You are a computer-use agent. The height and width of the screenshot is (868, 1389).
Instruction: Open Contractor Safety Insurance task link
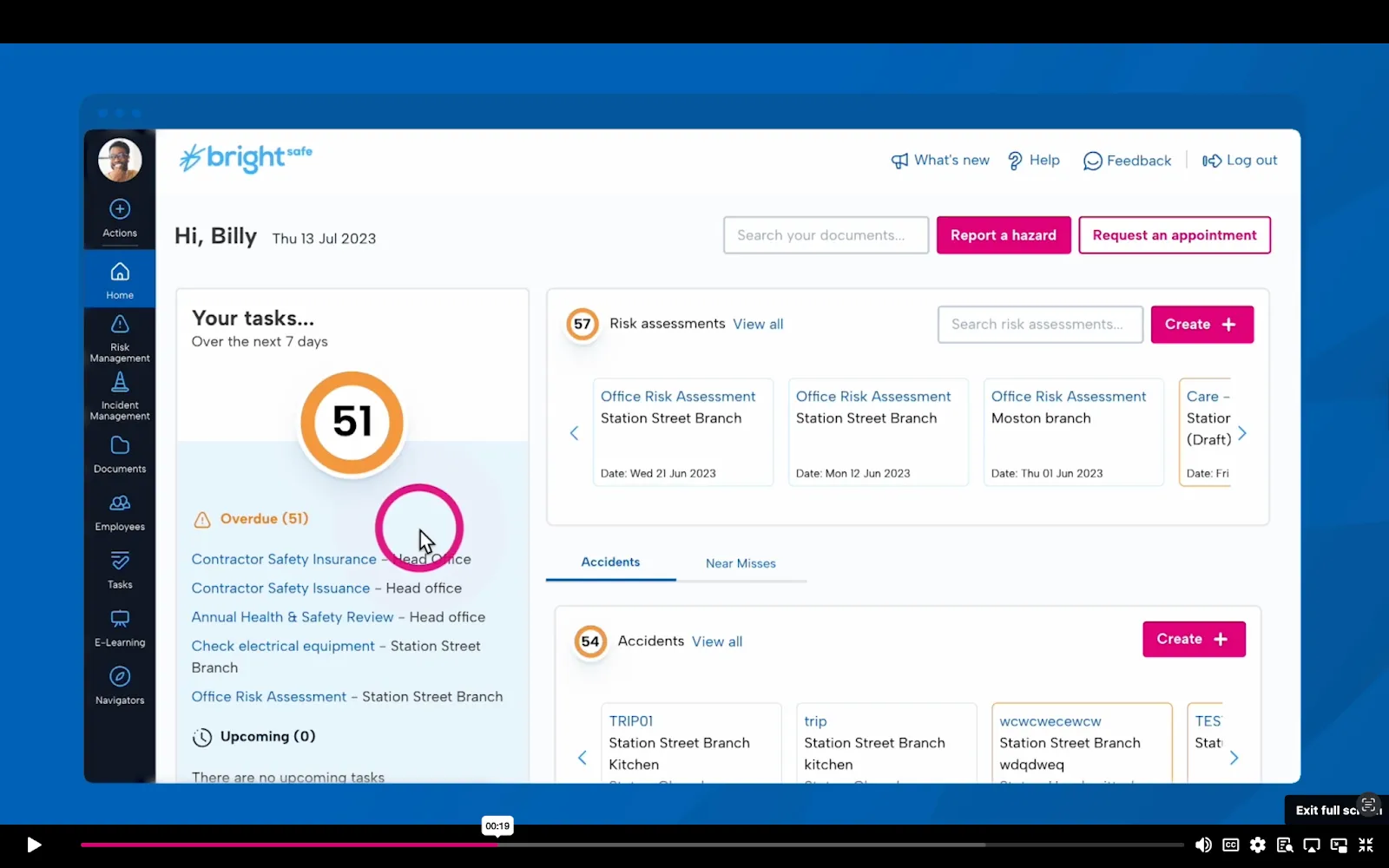click(284, 560)
